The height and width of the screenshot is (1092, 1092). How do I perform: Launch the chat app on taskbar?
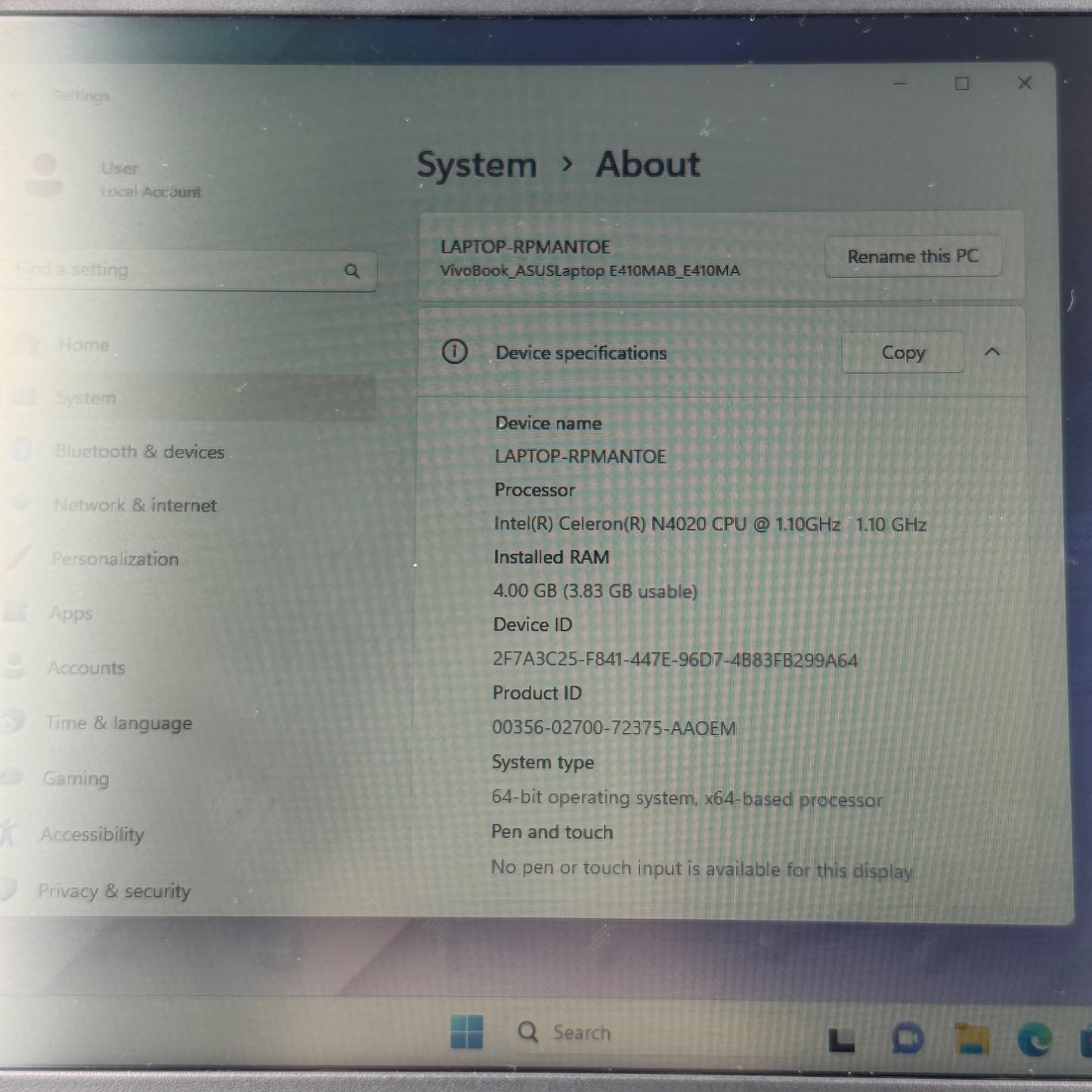point(907,1039)
